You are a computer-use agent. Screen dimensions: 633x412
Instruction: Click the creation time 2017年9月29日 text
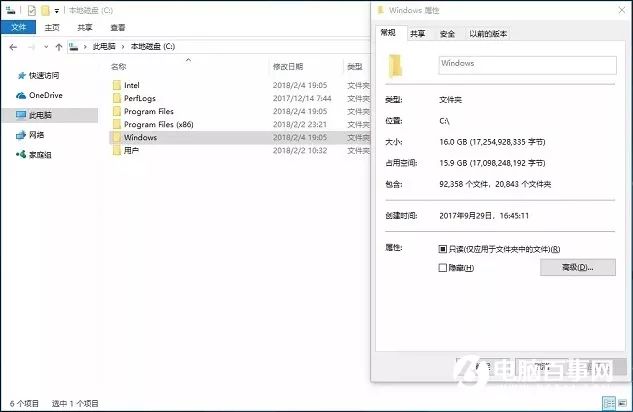pyautogui.click(x=484, y=216)
